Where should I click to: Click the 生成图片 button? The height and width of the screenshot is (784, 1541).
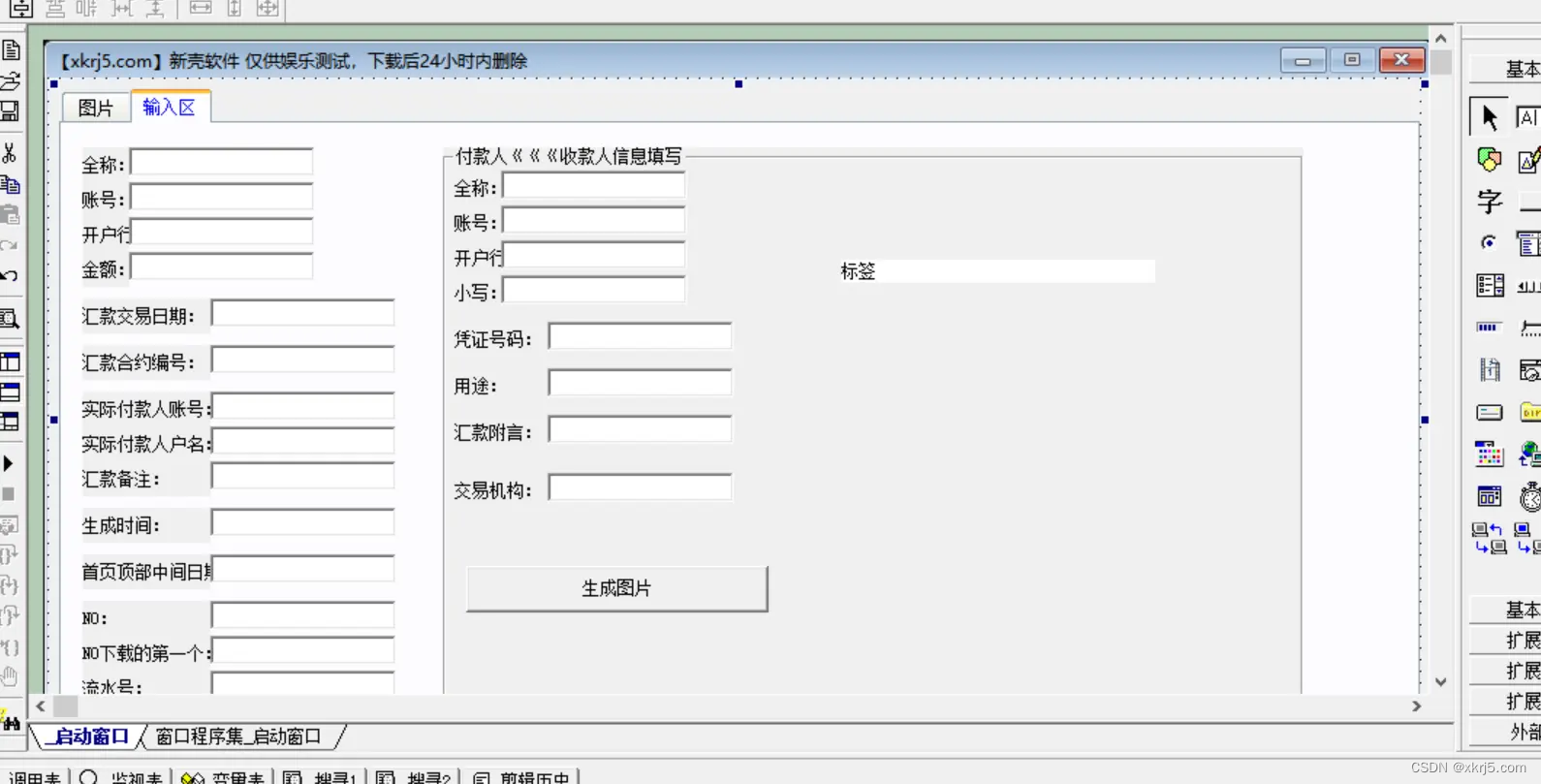point(616,588)
